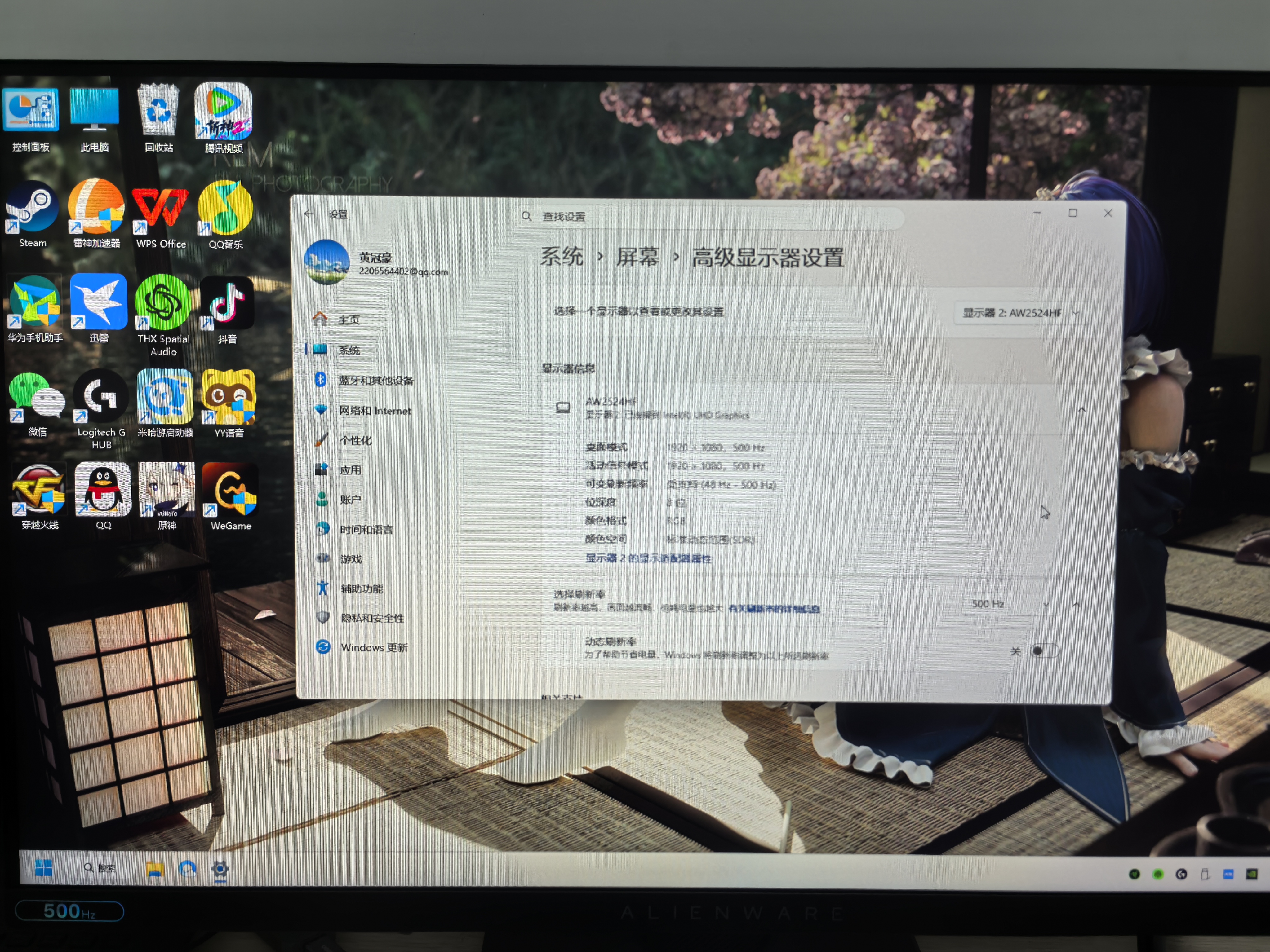Launch Logitech G HUB shortcut

[102, 409]
